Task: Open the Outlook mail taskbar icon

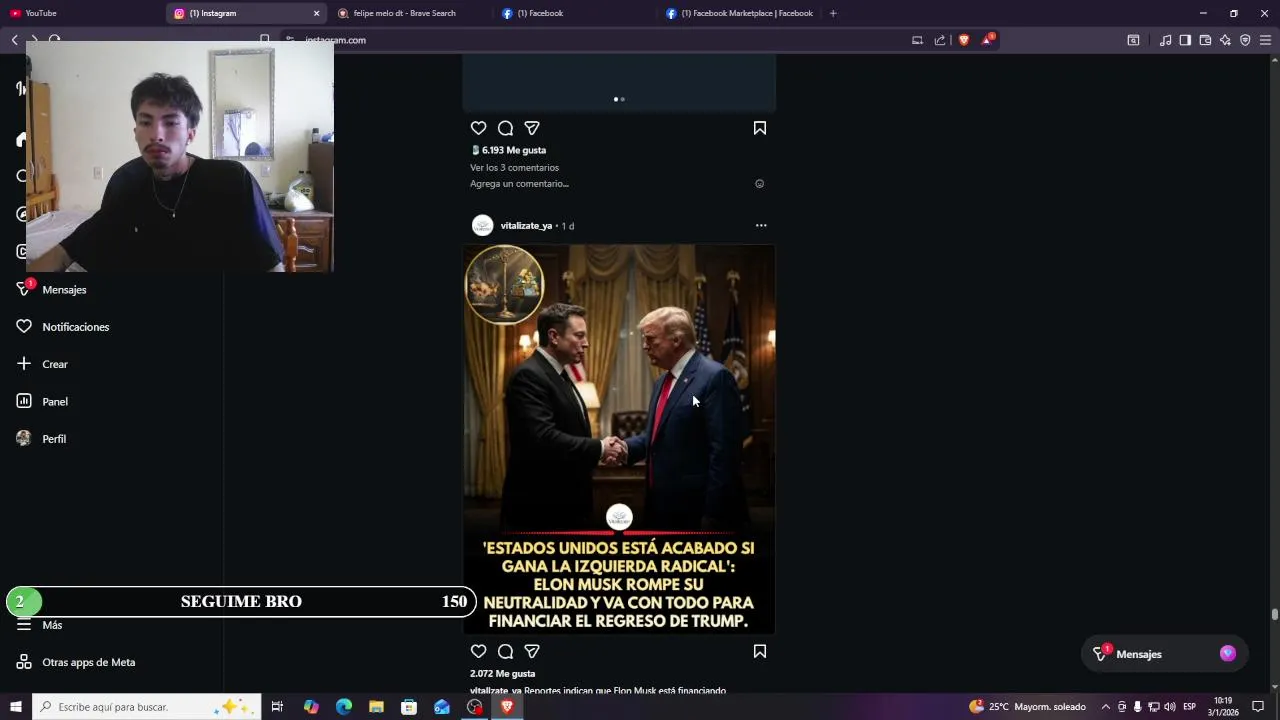Action: (x=442, y=706)
